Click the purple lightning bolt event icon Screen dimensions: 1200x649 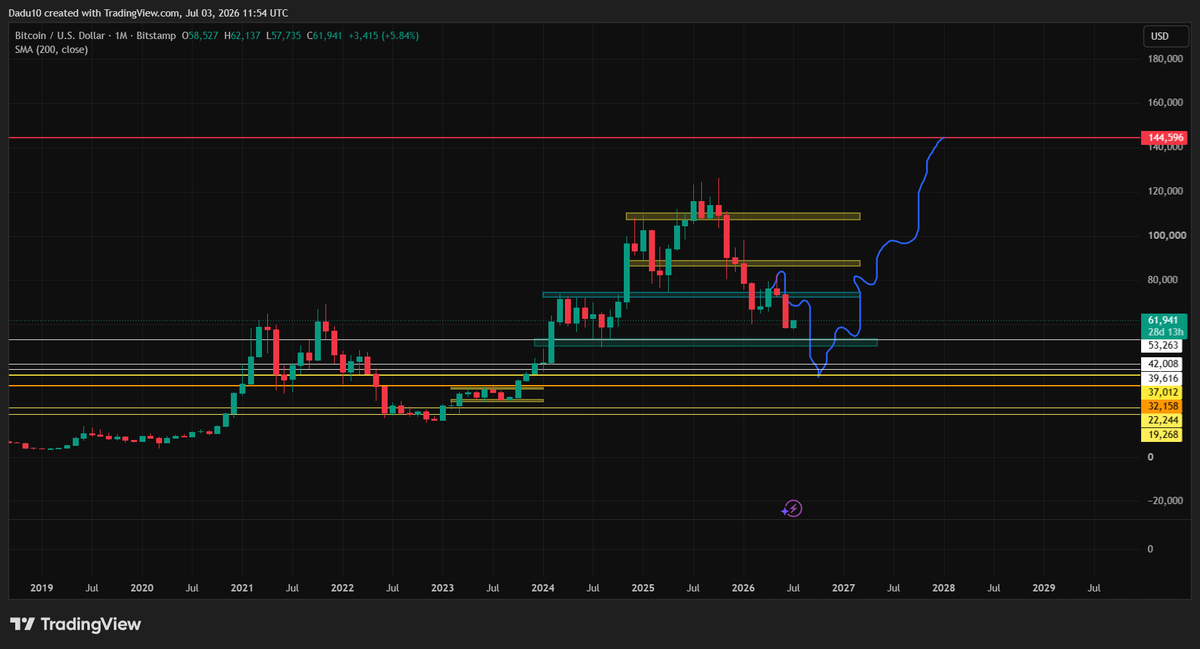click(792, 508)
